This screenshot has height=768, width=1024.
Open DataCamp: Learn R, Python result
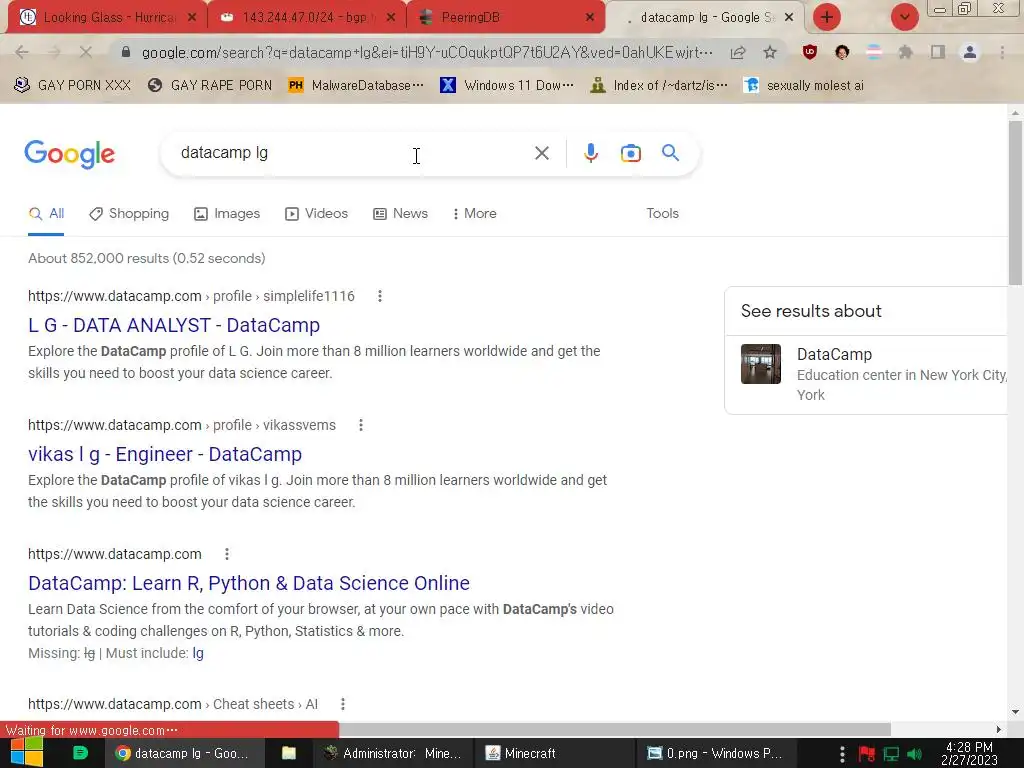pyautogui.click(x=249, y=583)
